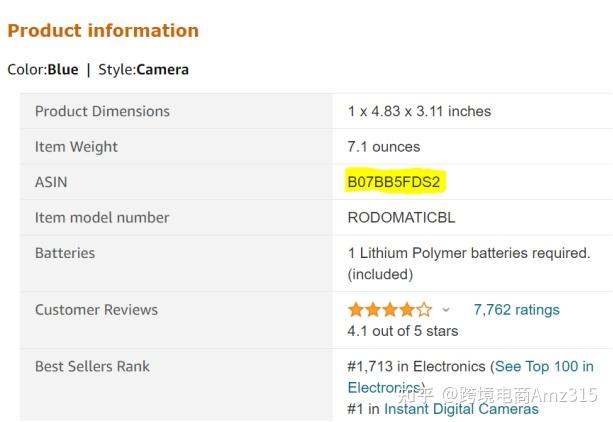Image resolution: width=613 pixels, height=422 pixels.
Task: Open the Instant Digital Cameras category link
Action: [x=461, y=408]
